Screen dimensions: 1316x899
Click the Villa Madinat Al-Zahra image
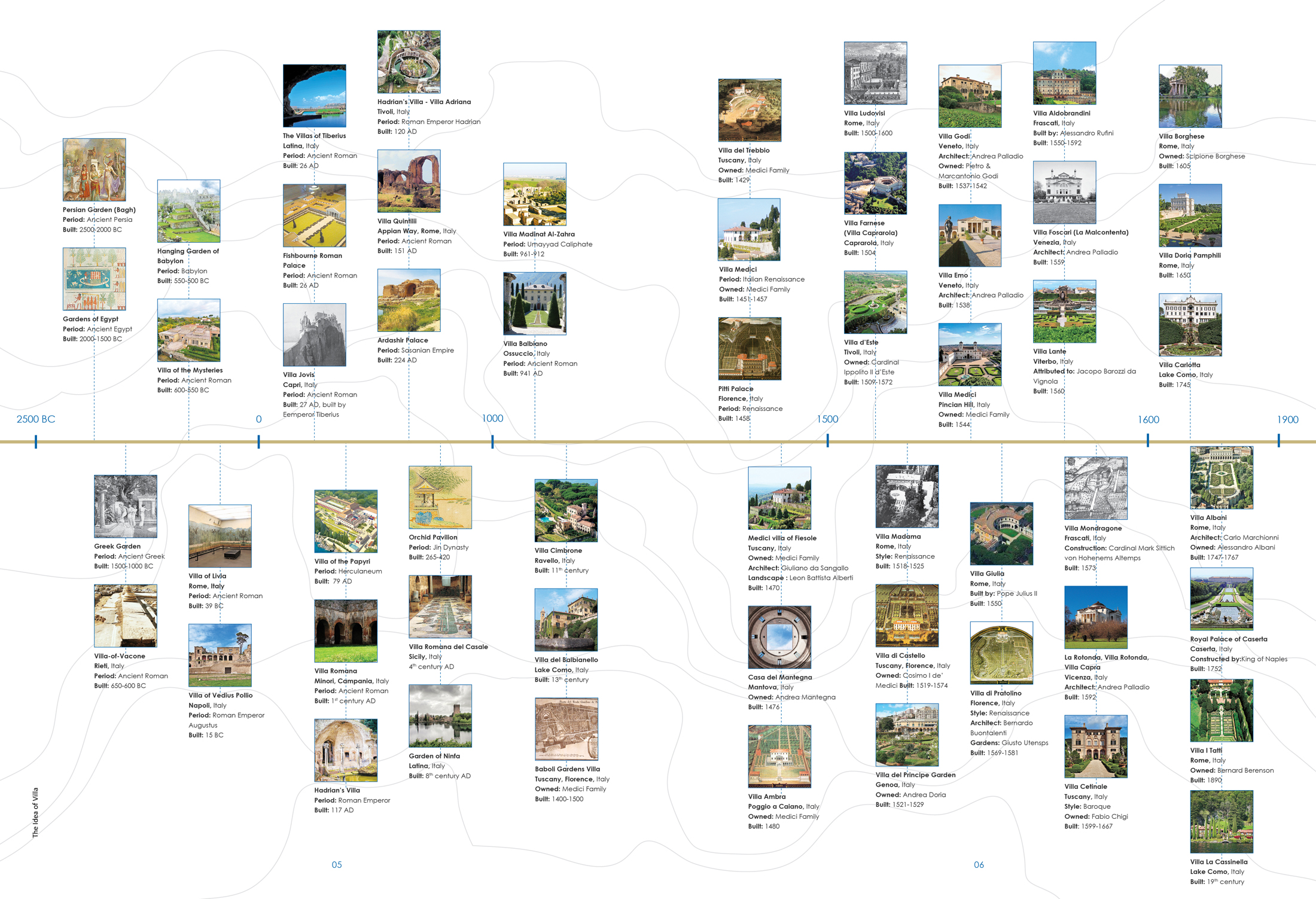click(535, 194)
